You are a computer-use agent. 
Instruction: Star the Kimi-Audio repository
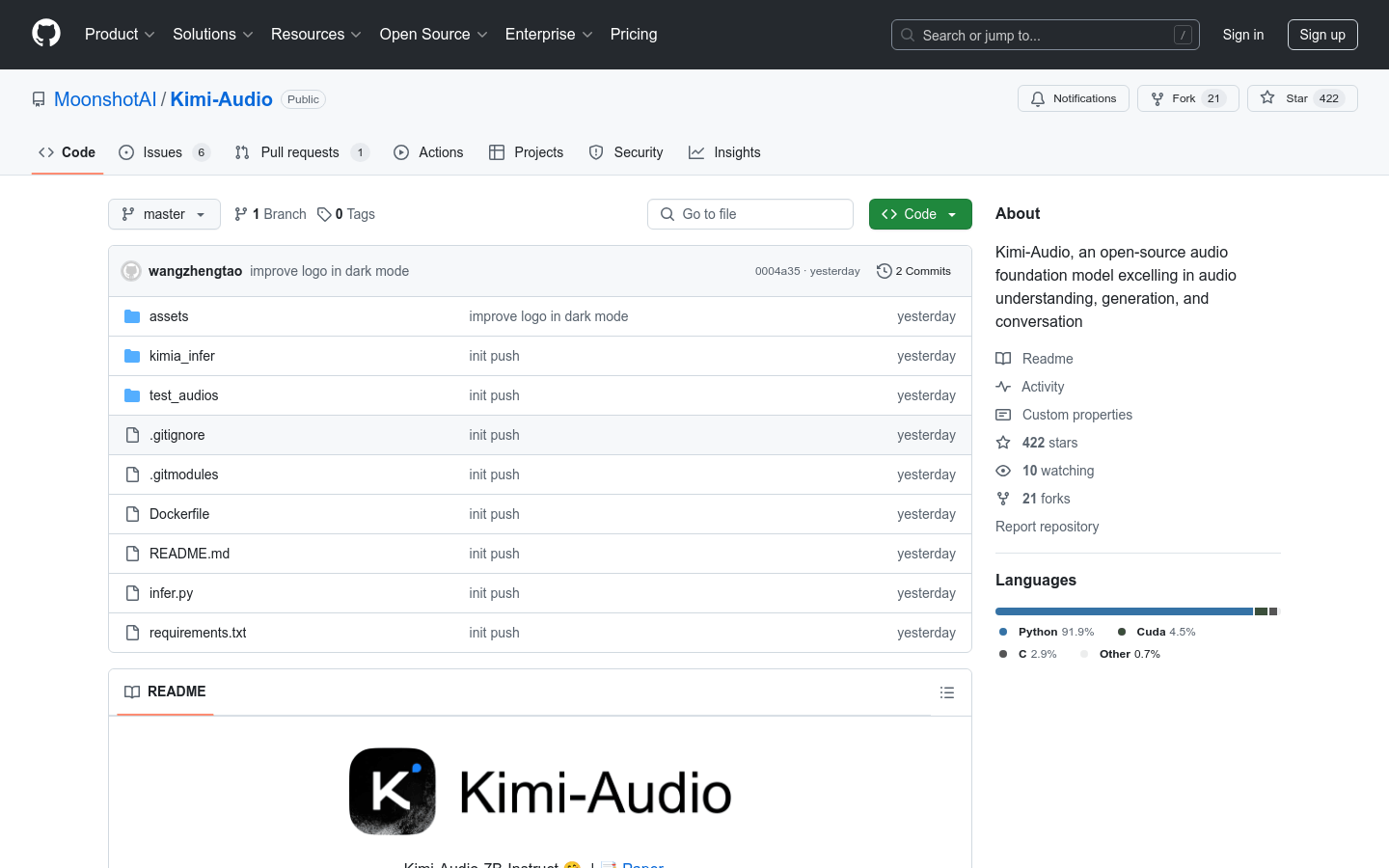1302,98
